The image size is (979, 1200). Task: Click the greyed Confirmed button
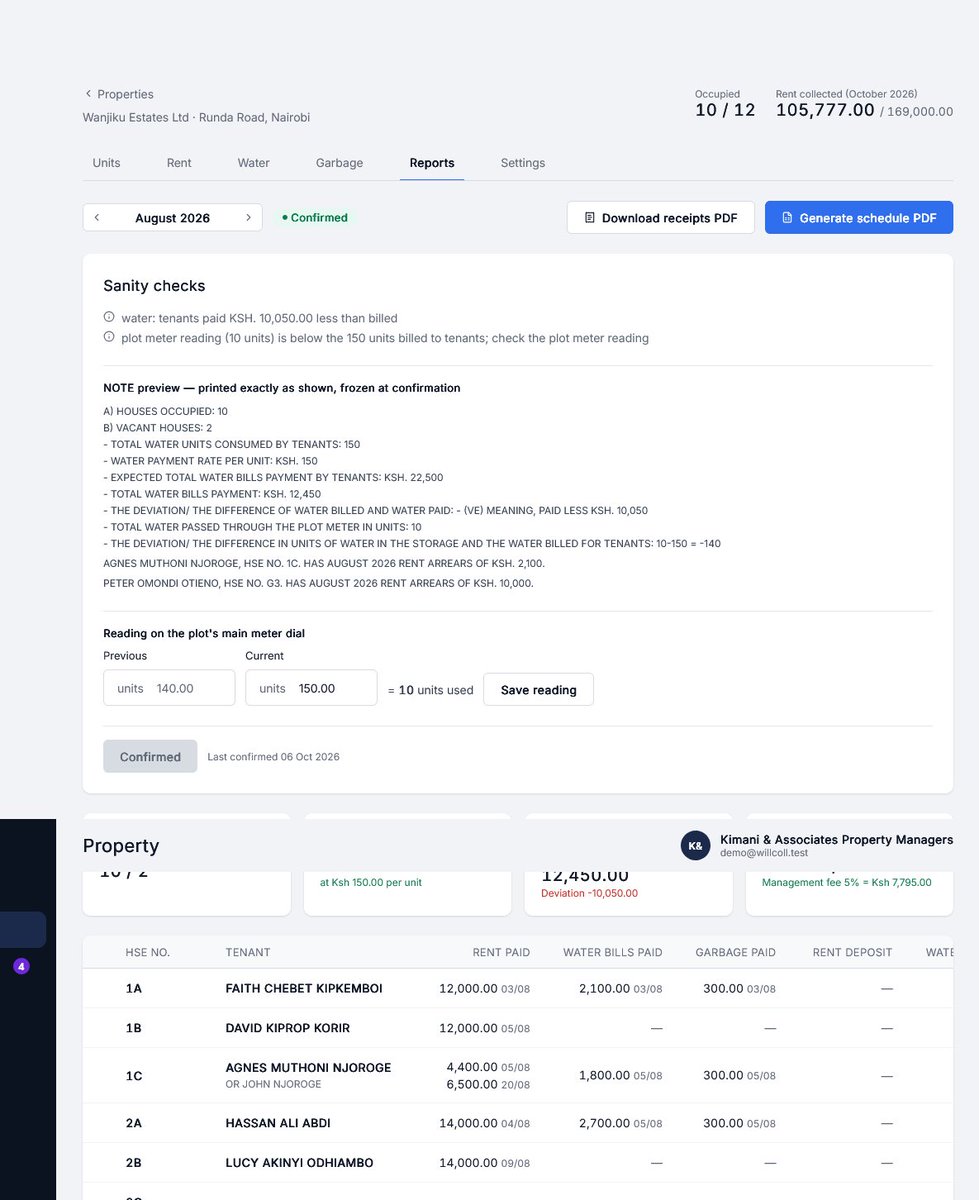tap(150, 757)
